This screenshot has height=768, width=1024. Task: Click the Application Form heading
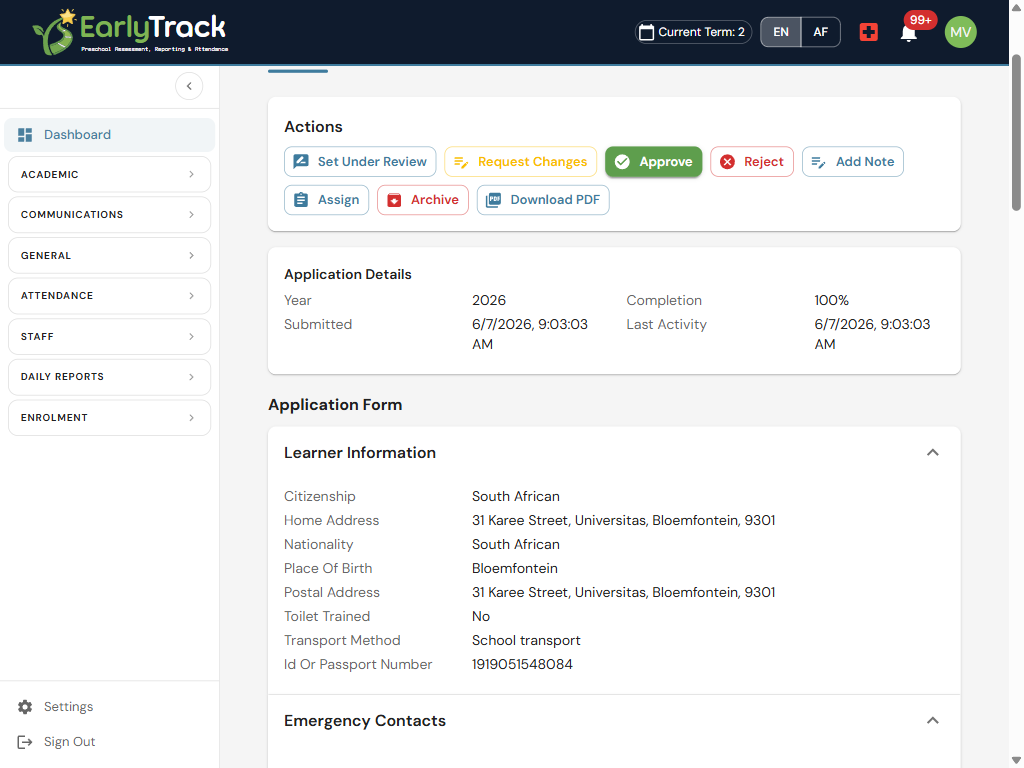pos(335,405)
